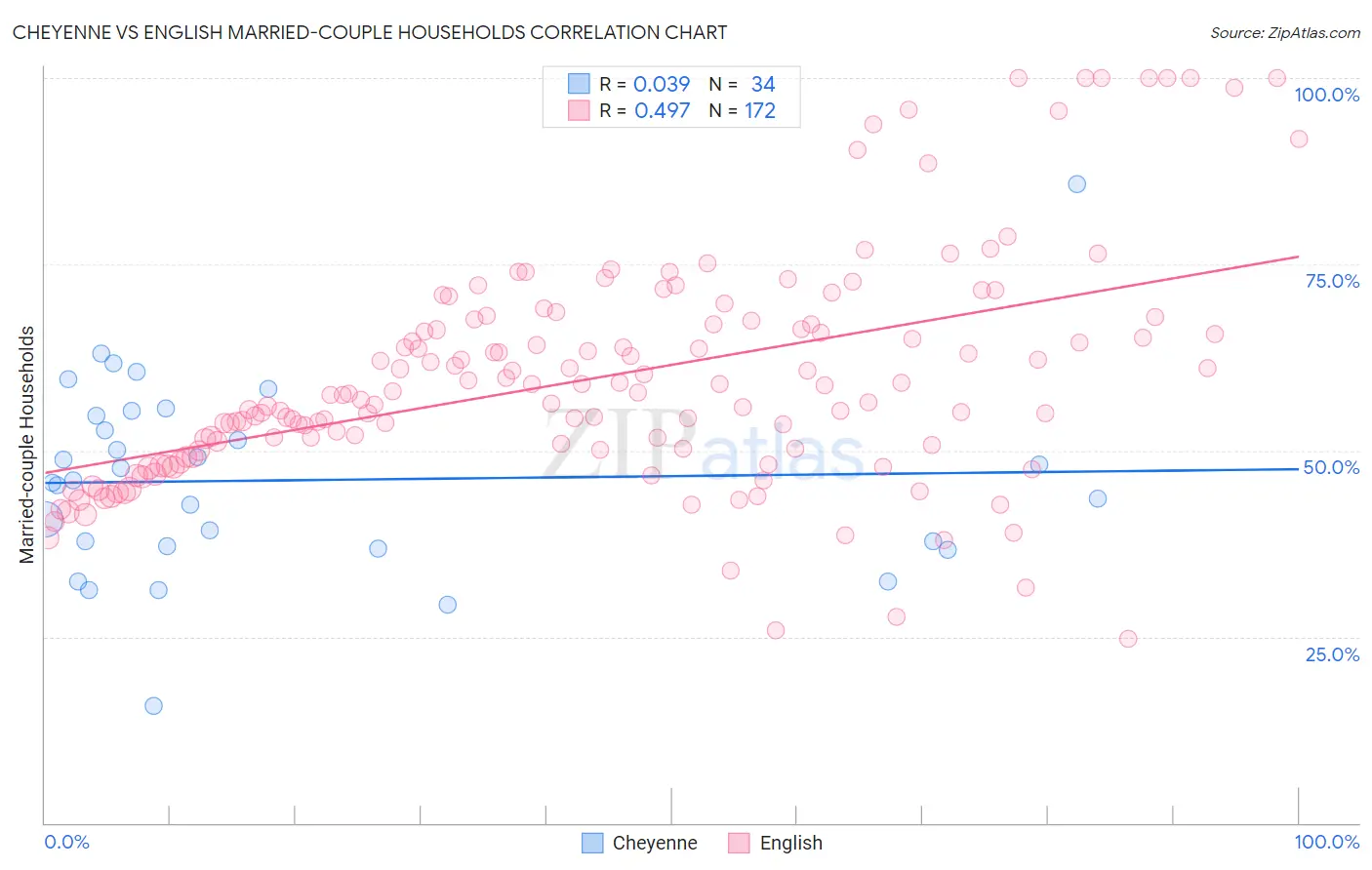Toggle the English series legend label
Image resolution: width=1372 pixels, height=870 pixels.
[x=791, y=843]
